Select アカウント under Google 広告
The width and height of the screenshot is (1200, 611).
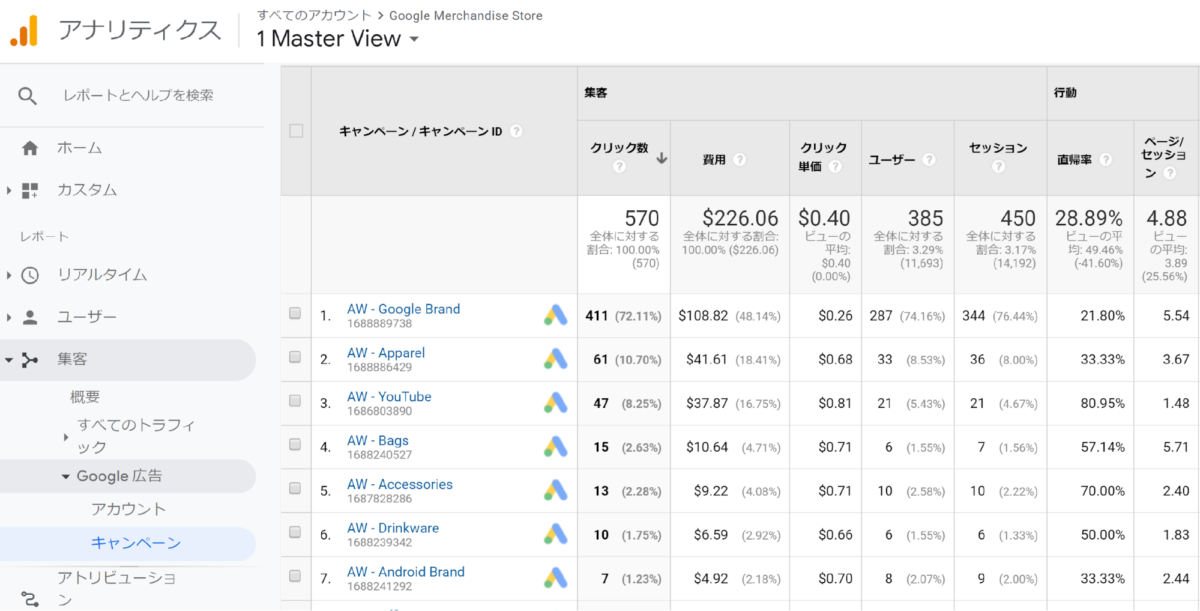(128, 509)
